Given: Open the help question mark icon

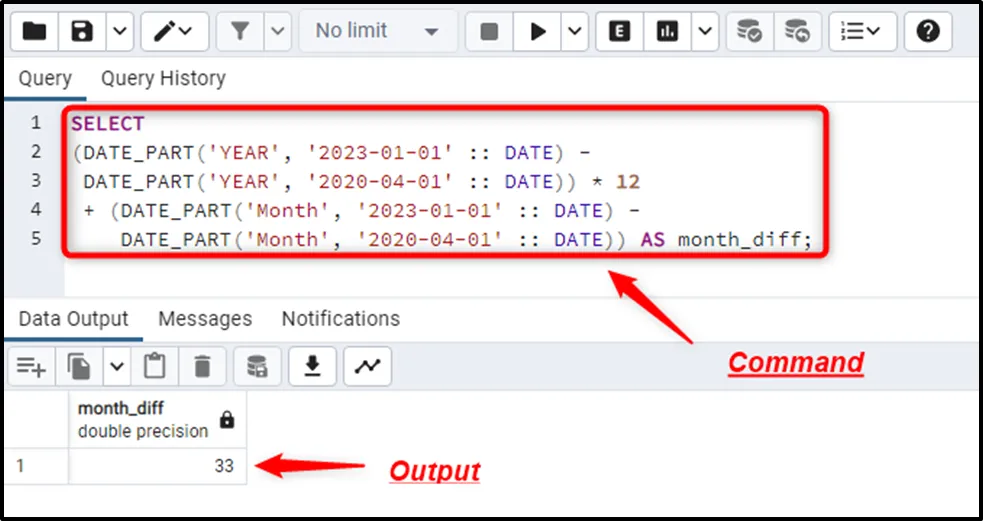Looking at the screenshot, I should click(928, 32).
